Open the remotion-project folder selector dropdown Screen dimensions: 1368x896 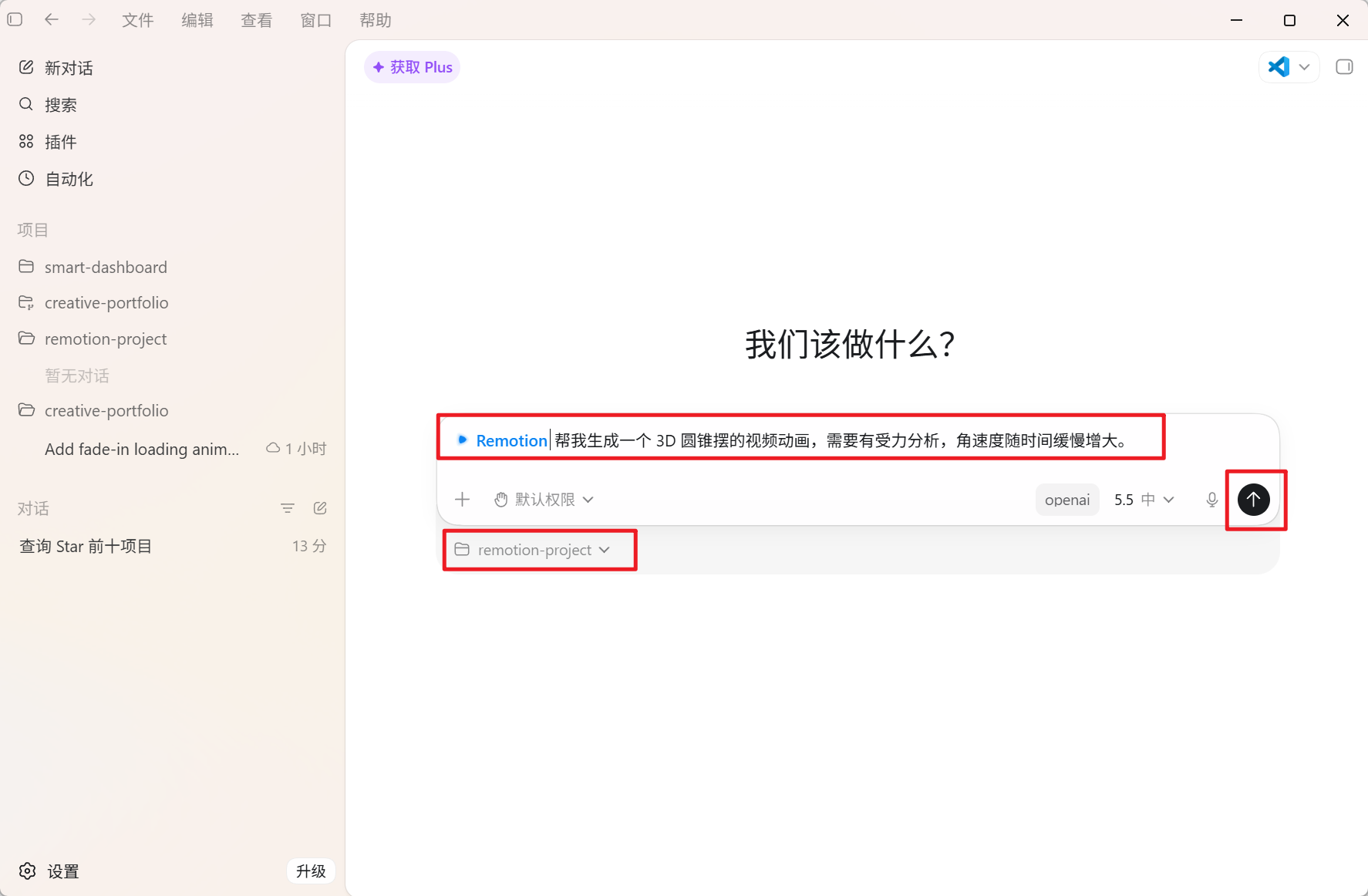click(x=533, y=550)
